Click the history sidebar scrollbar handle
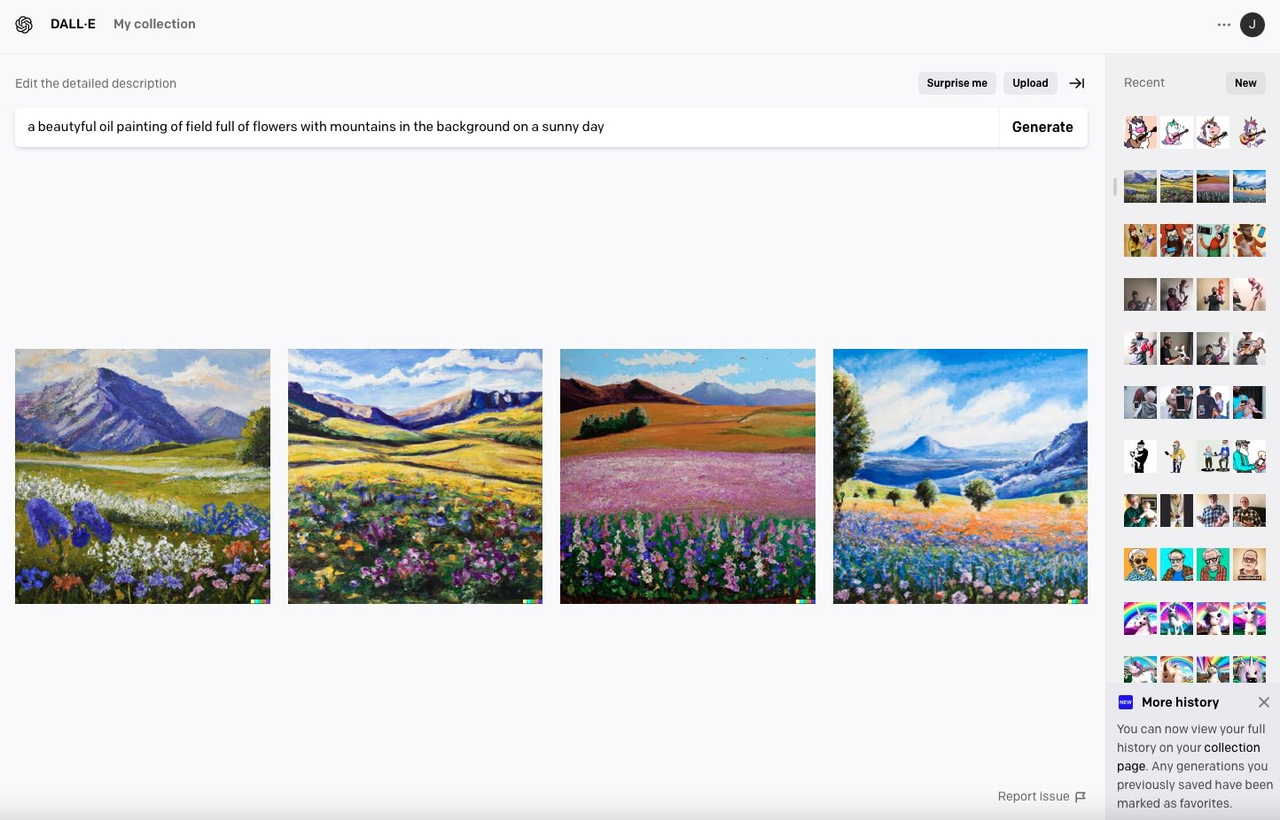Image resolution: width=1280 pixels, height=820 pixels. tap(1114, 186)
